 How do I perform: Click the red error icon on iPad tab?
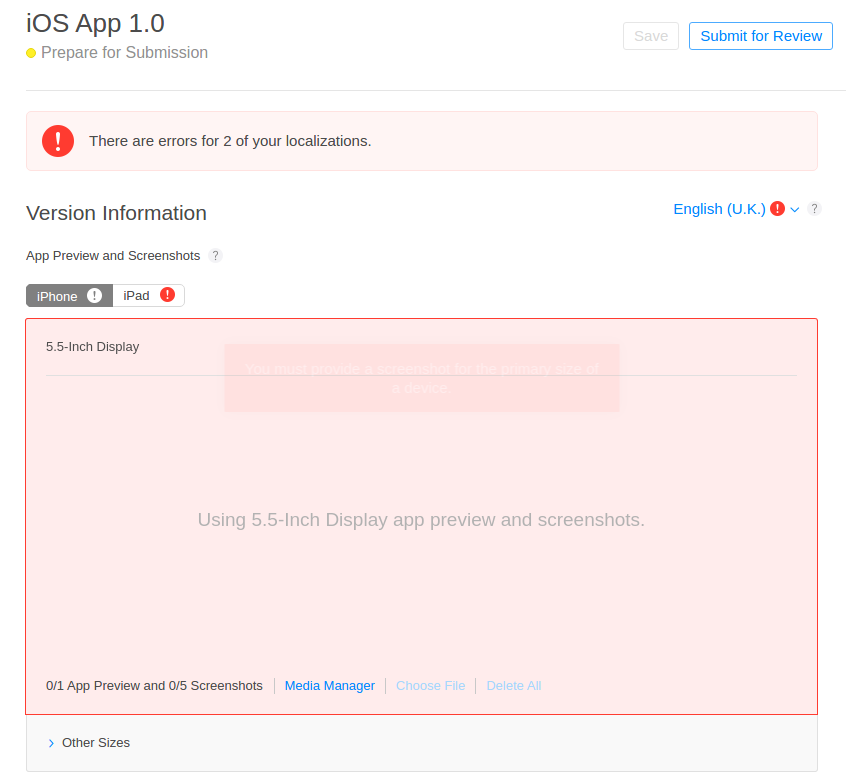pos(168,295)
